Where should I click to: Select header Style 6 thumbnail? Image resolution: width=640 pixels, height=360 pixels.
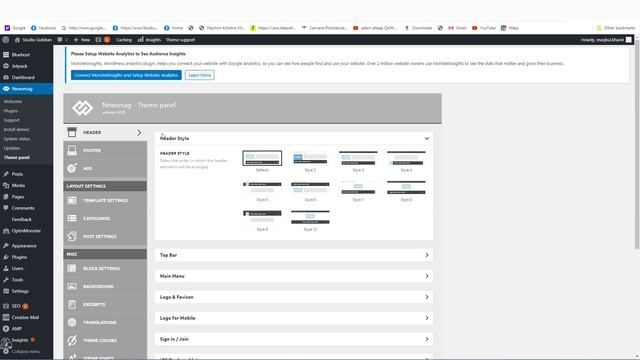(310, 188)
